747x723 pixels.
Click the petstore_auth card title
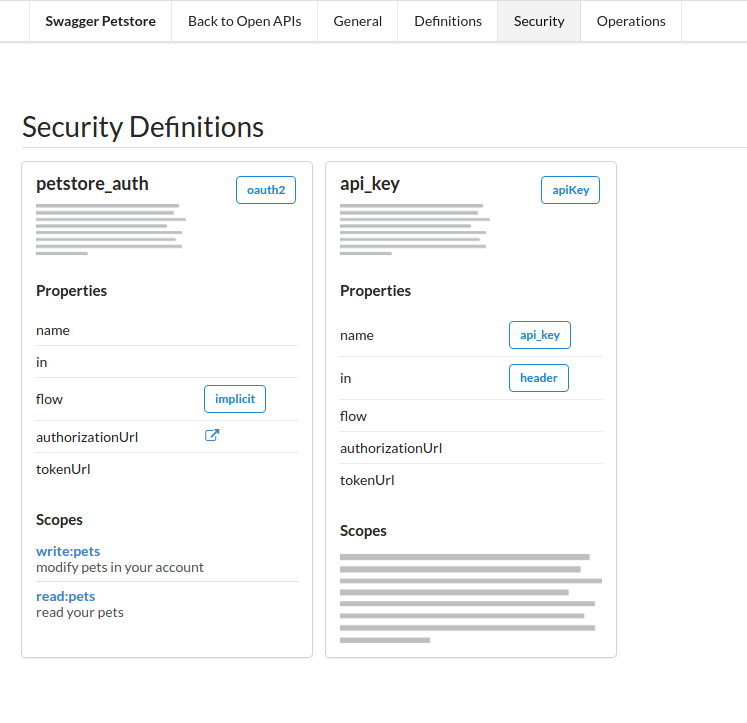92,184
